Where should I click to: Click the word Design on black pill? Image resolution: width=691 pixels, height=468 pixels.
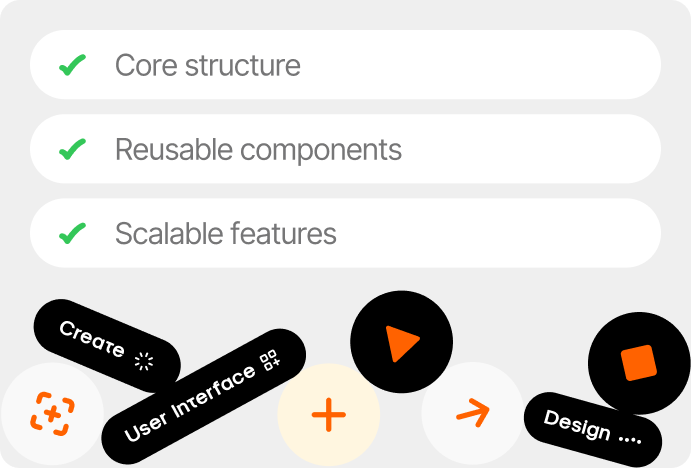[x=577, y=425]
